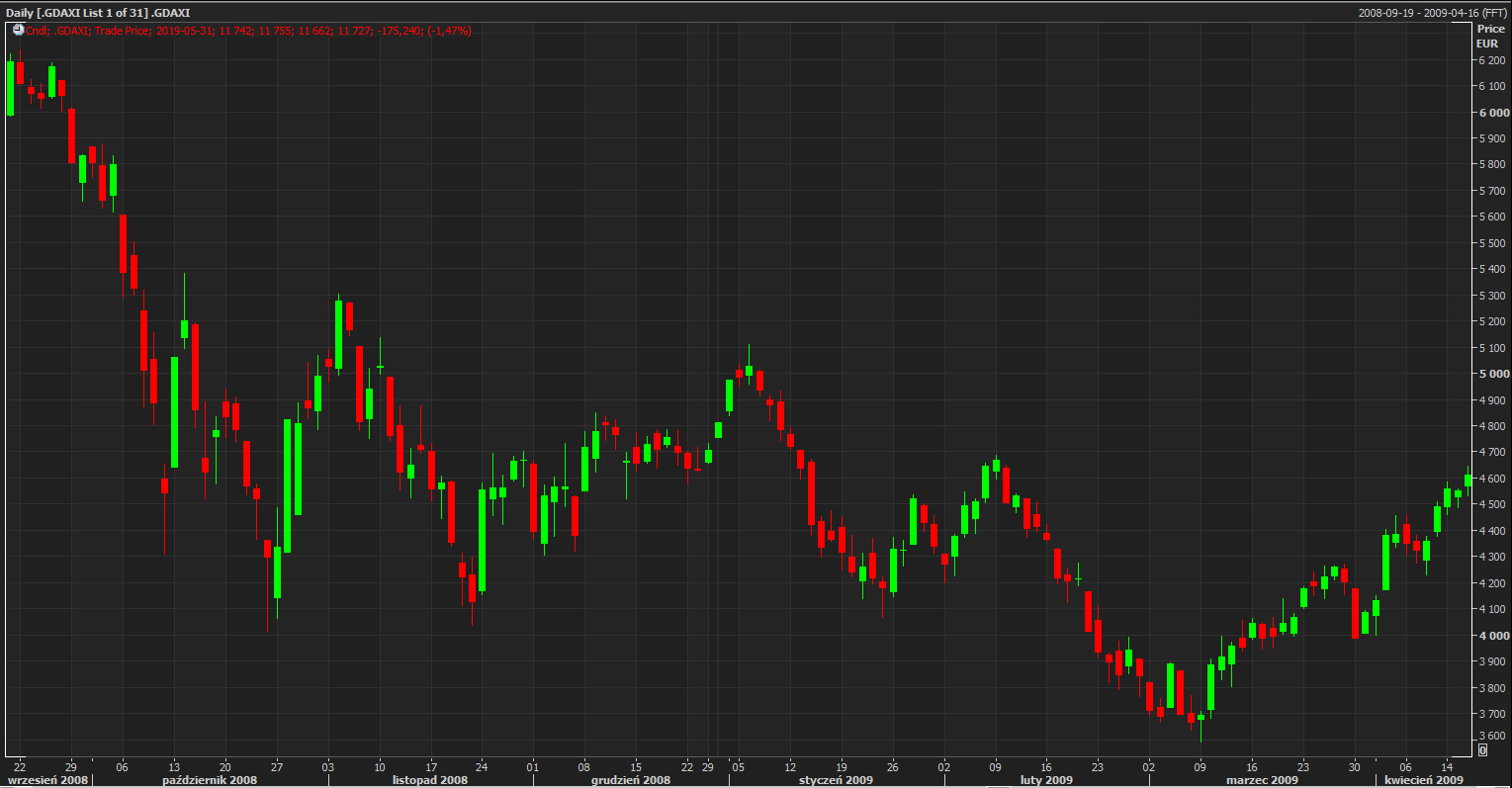The image size is (1512, 788).
Task: Select the grudzień 2008 month label
Action: click(x=630, y=780)
